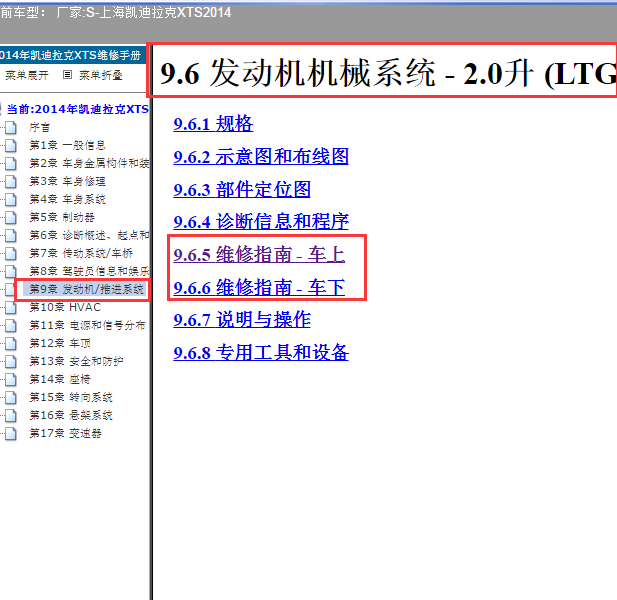
Task: Follow the 9.6.3 部件定位图 link
Action: click(242, 189)
